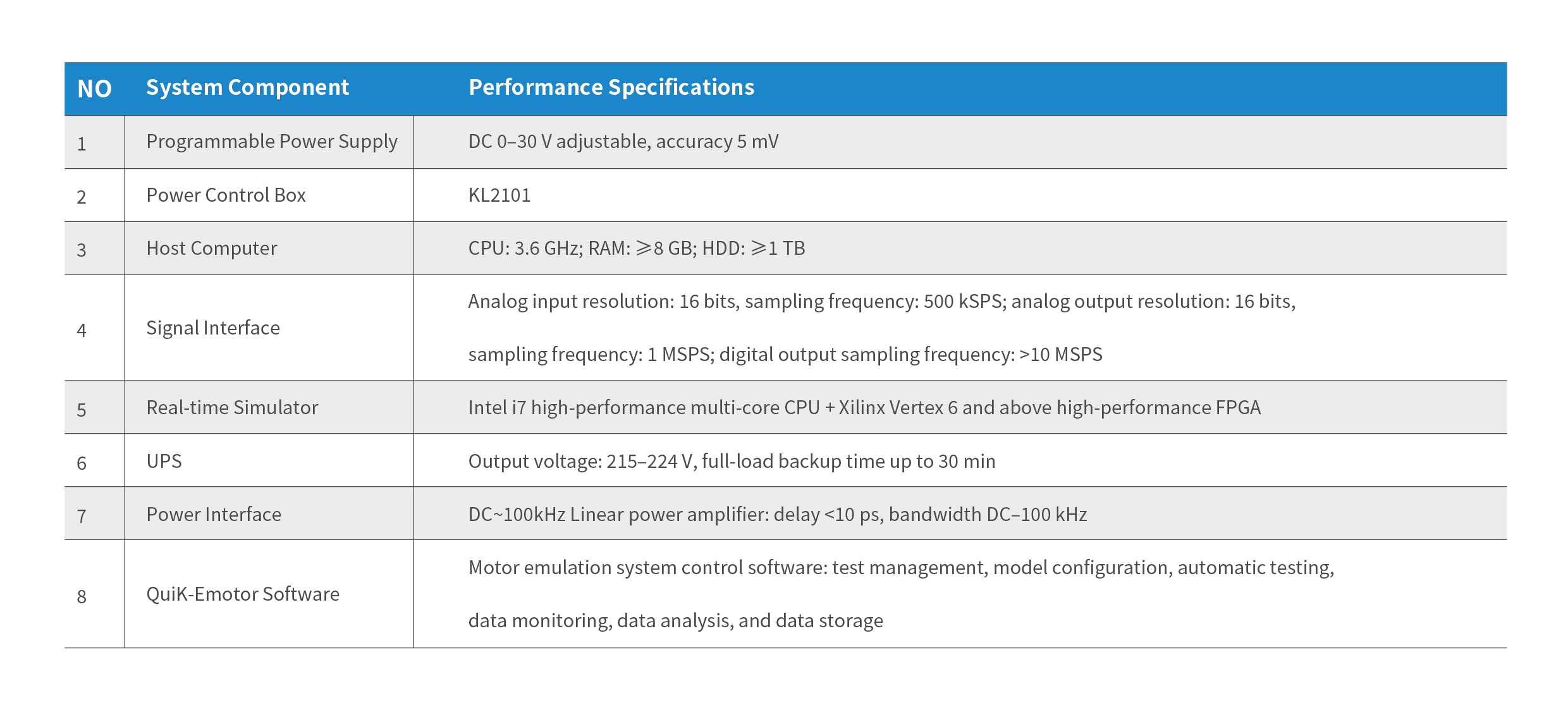Click the linear power amplifier specification
Screen dimensions: 1568x712
click(x=777, y=515)
